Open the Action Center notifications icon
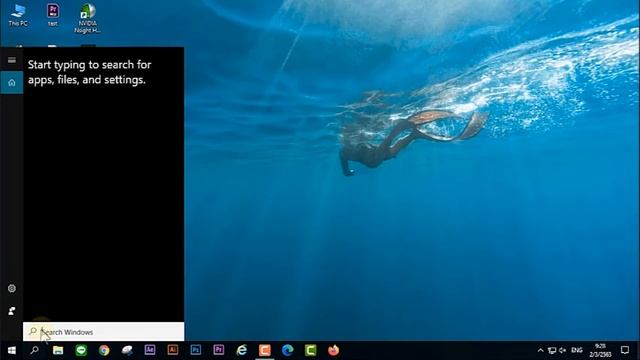 [624, 350]
